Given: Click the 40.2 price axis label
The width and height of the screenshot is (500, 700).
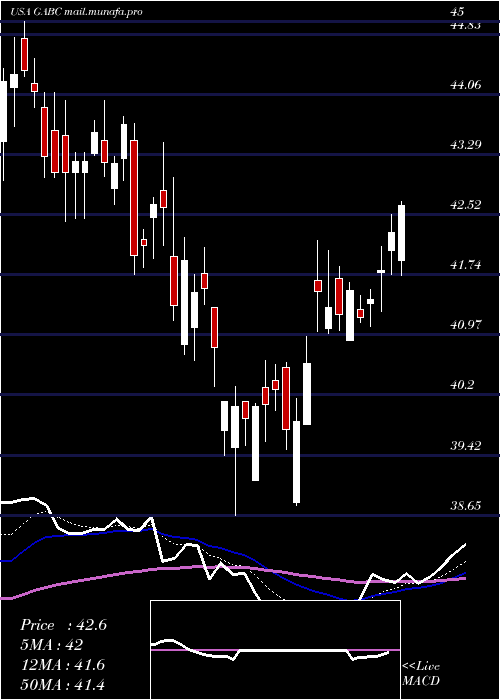Looking at the screenshot, I should pyautogui.click(x=462, y=384).
